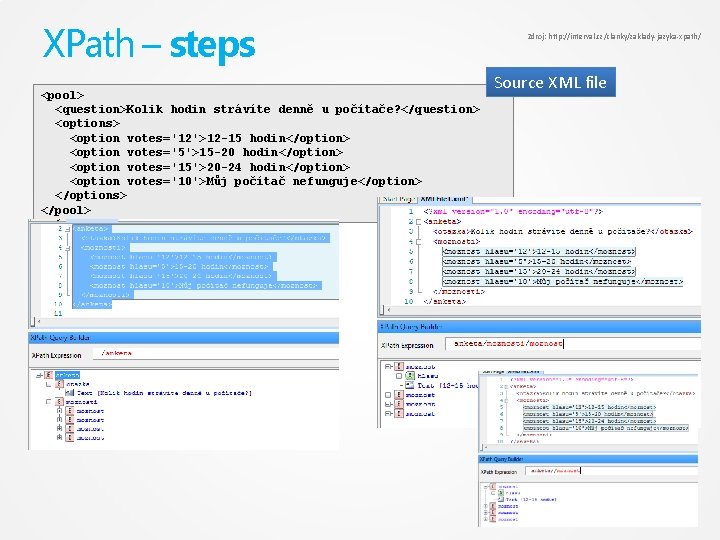
Task: Click the </options> closing tag in source XML
Action: (91, 196)
